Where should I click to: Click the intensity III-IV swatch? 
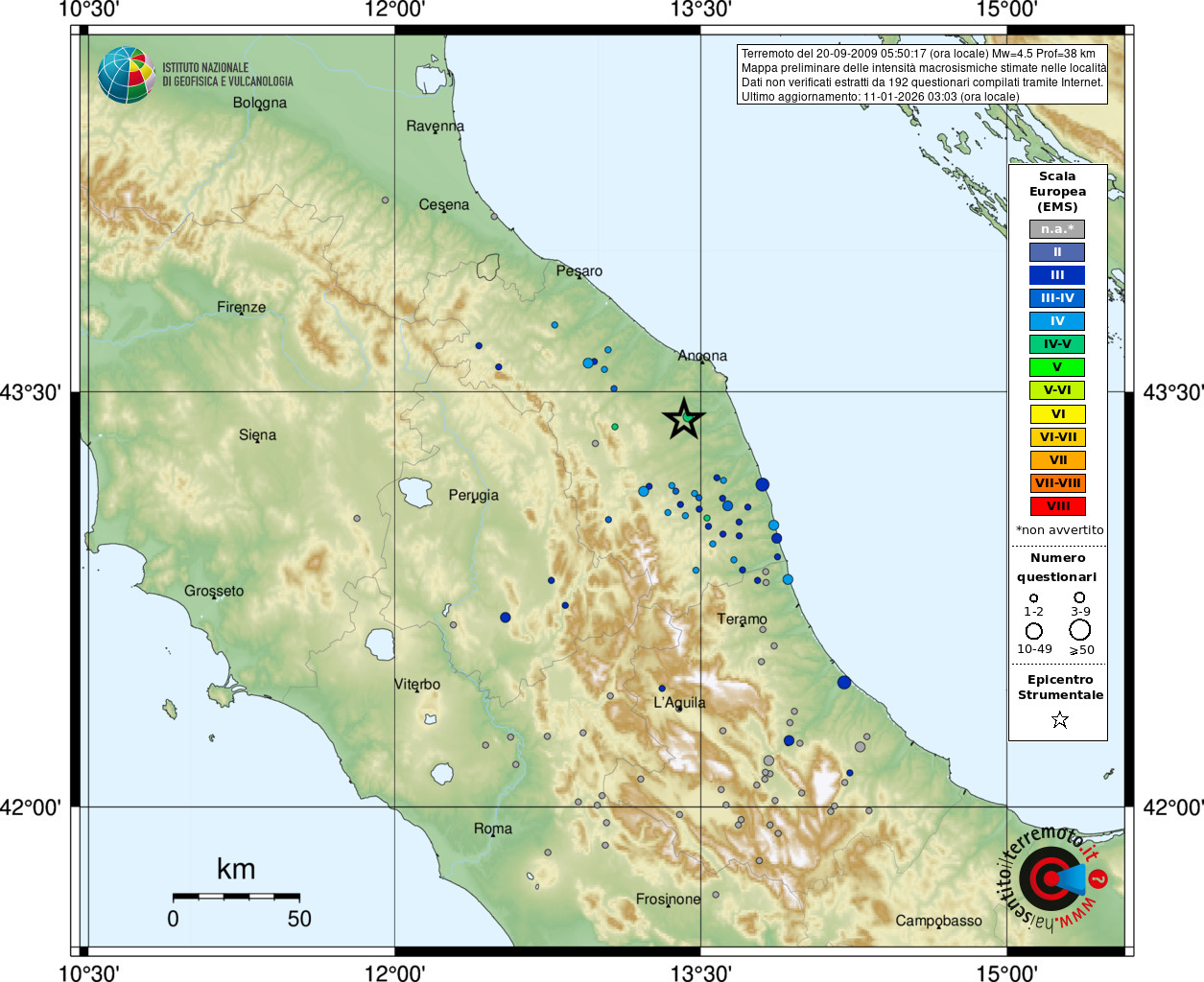(x=1057, y=298)
